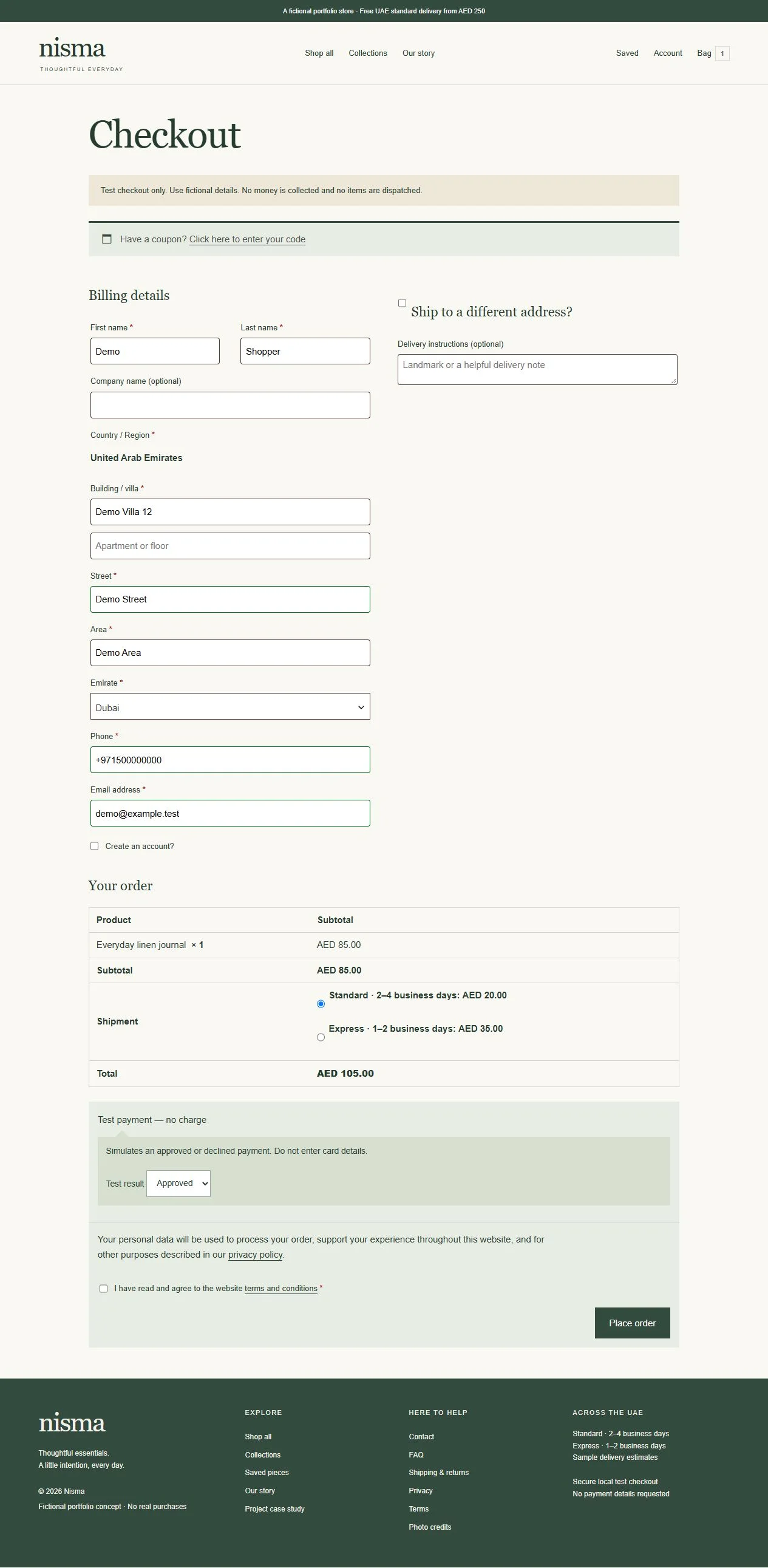Open footer Our story link
The height and width of the screenshot is (1568, 768).
(x=260, y=1491)
